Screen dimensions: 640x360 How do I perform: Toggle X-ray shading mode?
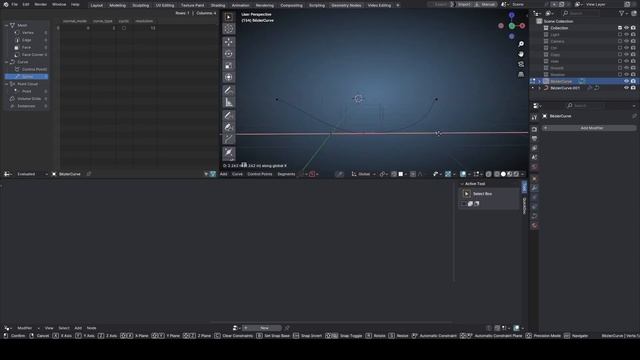[x=489, y=174]
